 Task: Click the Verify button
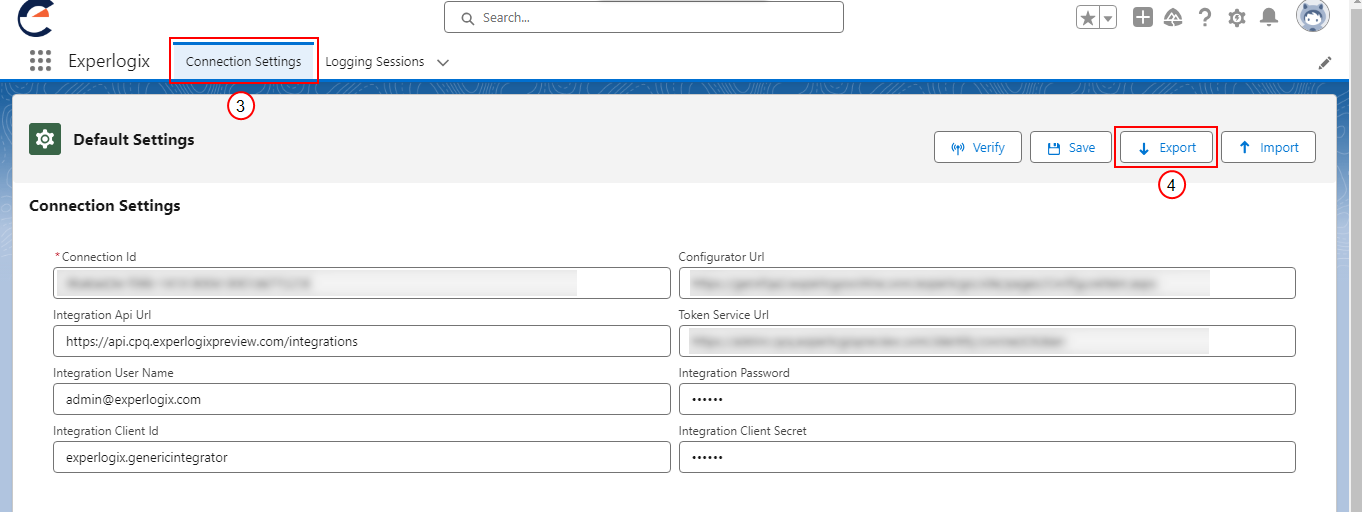978,147
